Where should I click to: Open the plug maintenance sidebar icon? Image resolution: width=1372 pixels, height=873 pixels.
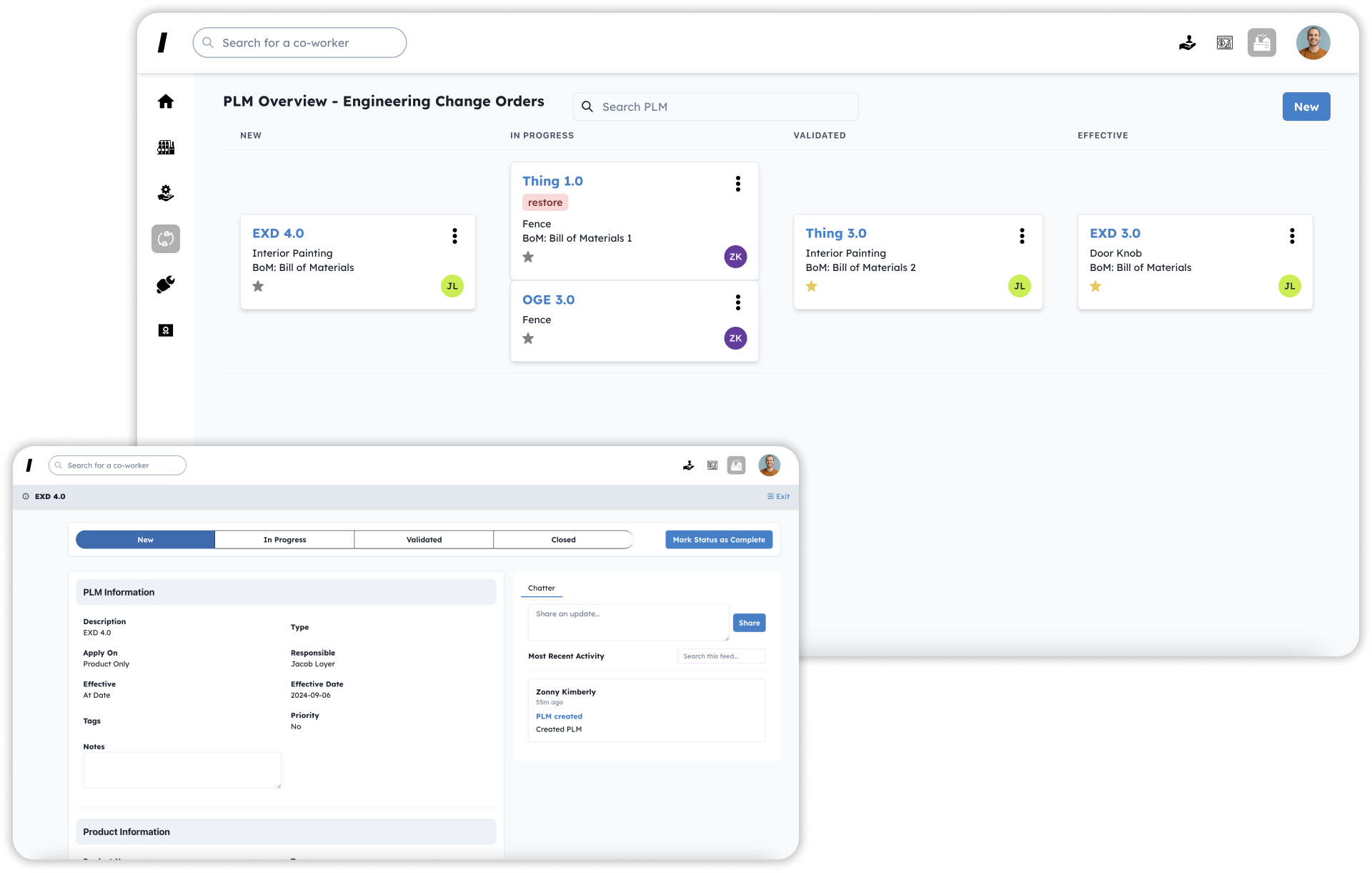pos(166,285)
